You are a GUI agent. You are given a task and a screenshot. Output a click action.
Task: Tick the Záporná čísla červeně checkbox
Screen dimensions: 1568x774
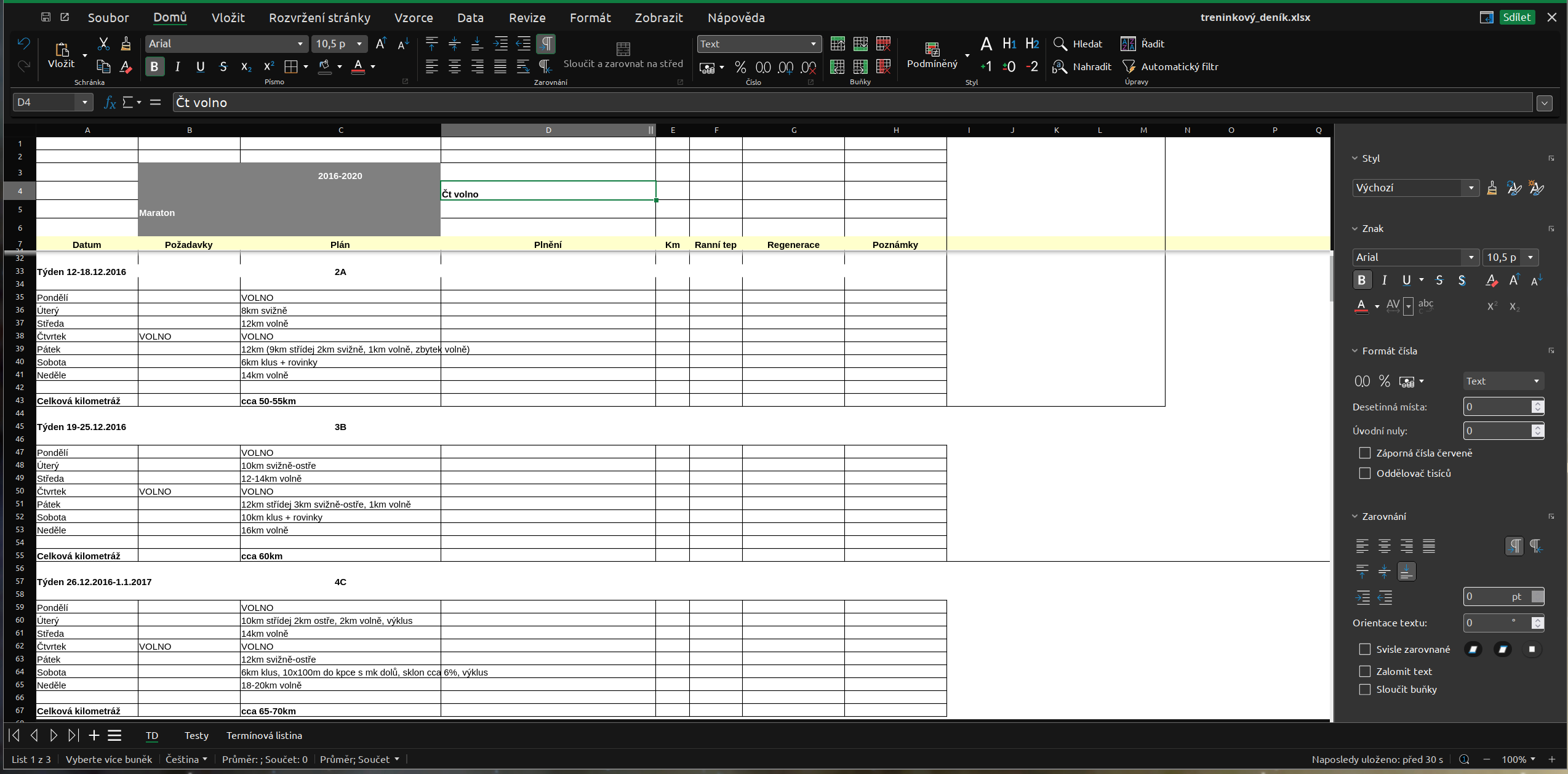coord(1365,453)
